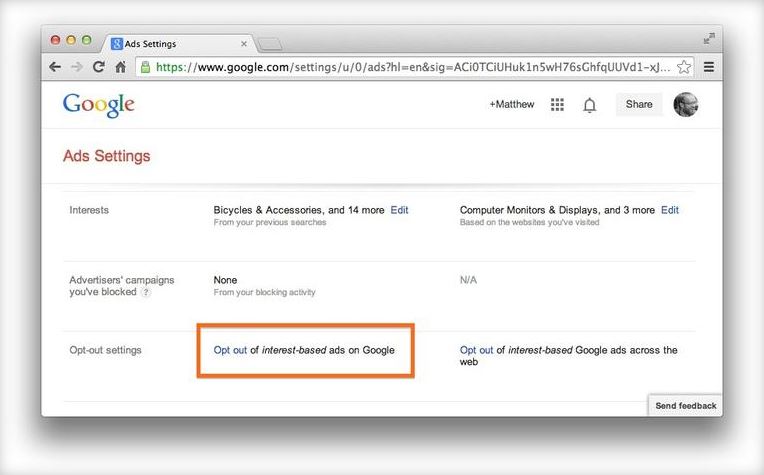Click the 'Opt-out settings' label
Viewport: 764px width, 475px height.
click(x=105, y=350)
